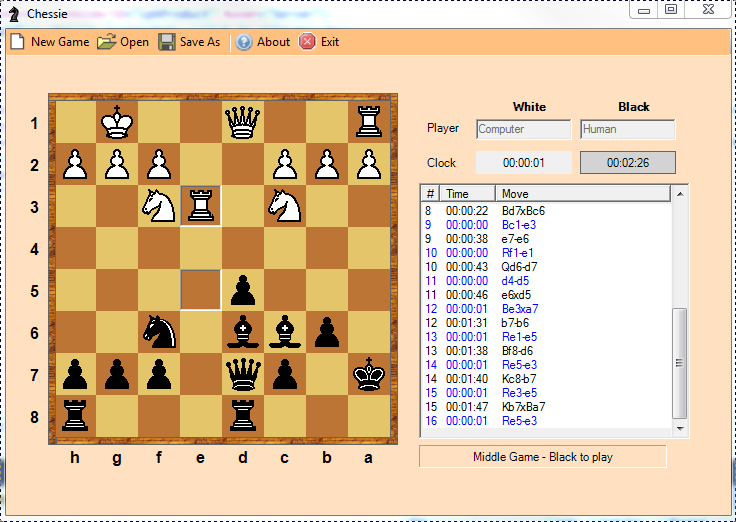
Task: Open the About dialog
Action: point(263,42)
